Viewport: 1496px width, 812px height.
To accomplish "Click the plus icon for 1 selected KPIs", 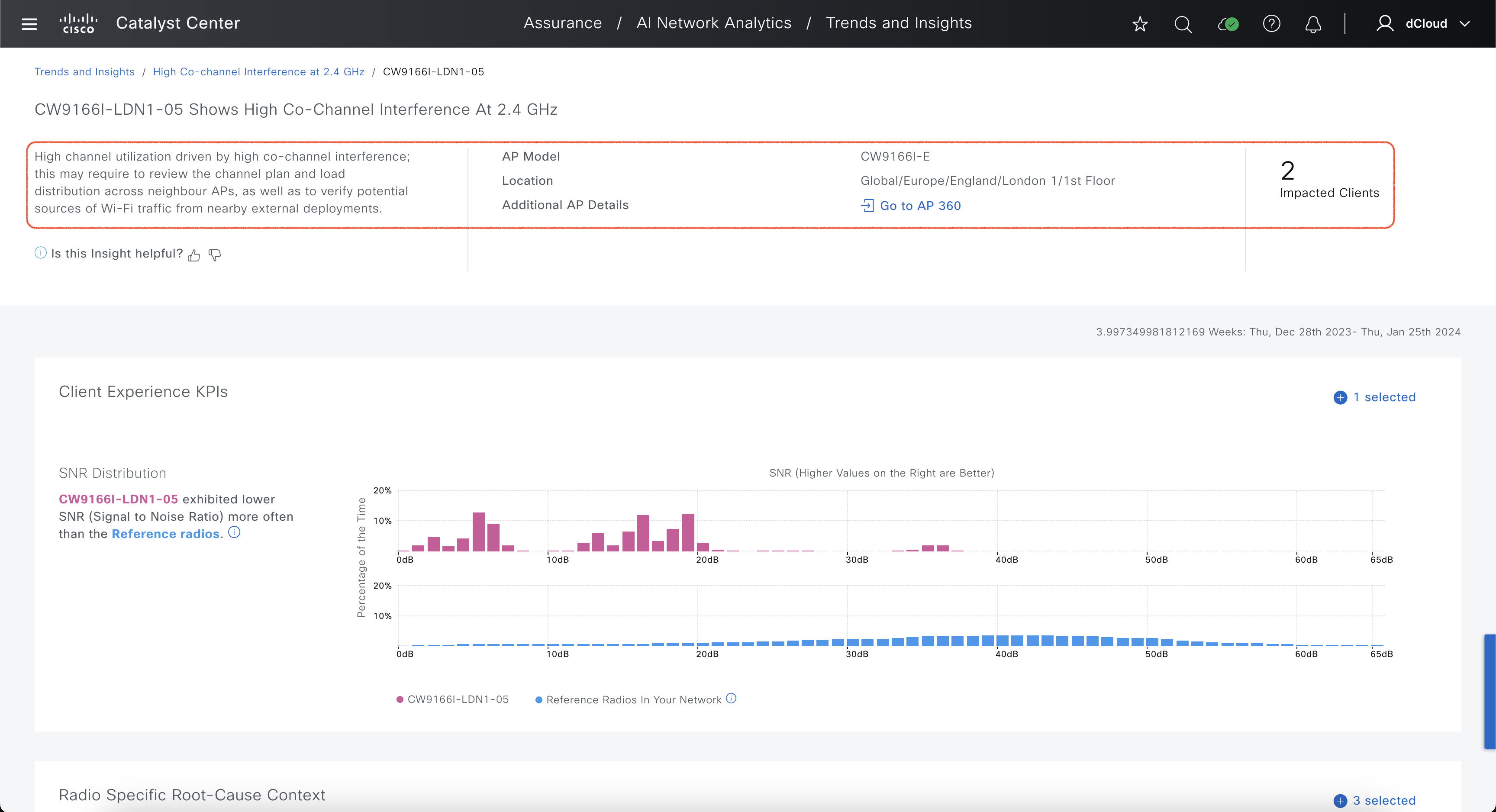I will click(1340, 397).
